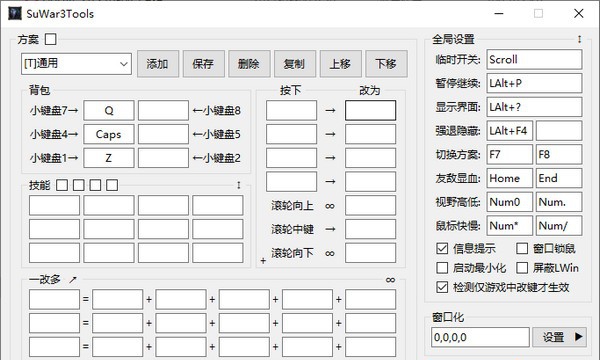
Task: Uncheck 检测仅游戏中改键才生效 checkbox
Action: (442, 287)
